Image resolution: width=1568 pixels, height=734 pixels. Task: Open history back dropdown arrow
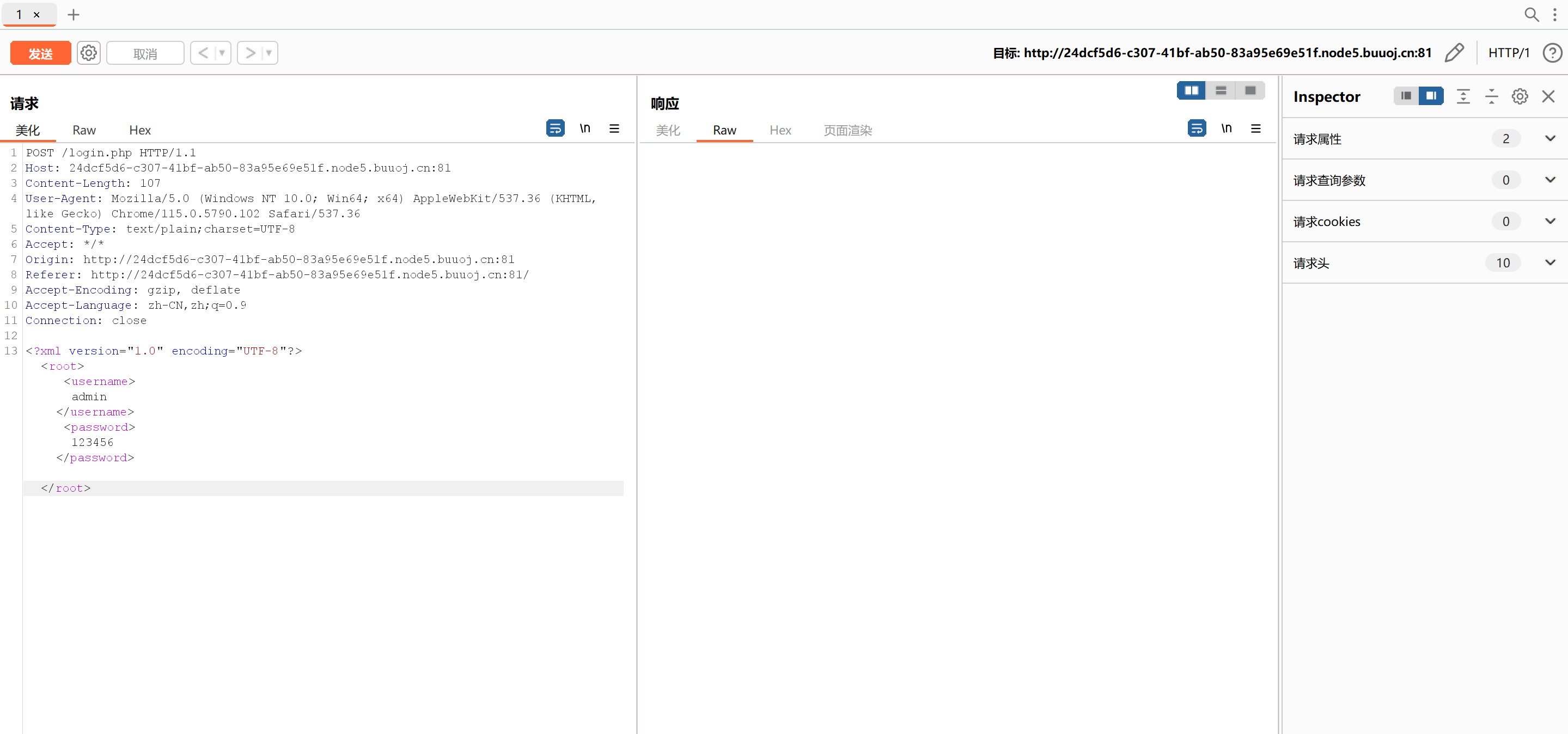point(222,53)
